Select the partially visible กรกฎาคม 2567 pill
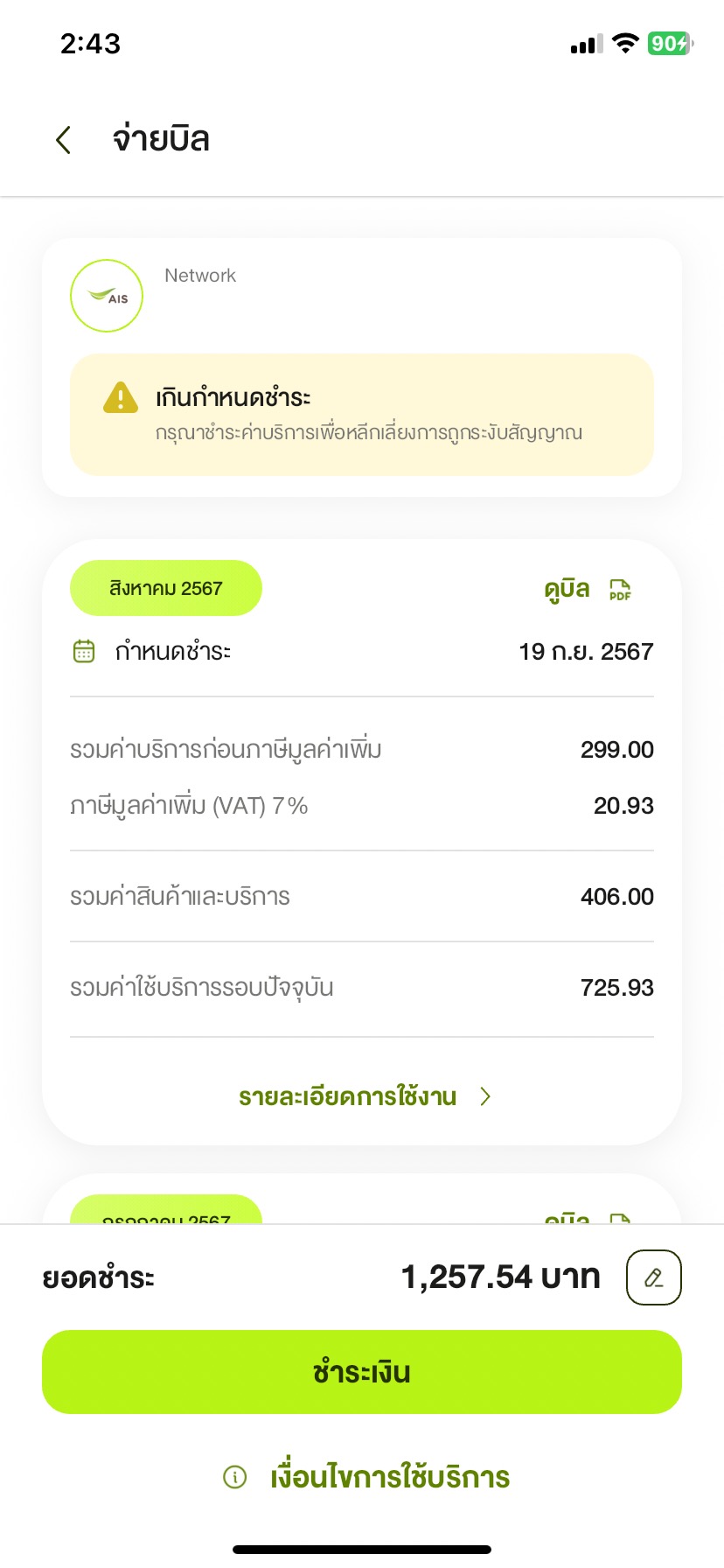Screen dimensions: 724x1568 [166, 1209]
